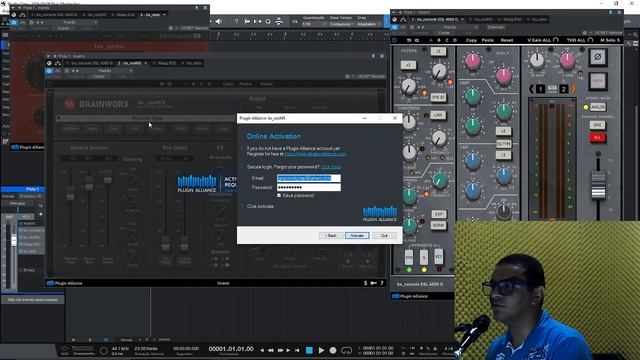Image resolution: width=640 pixels, height=360 pixels.
Task: Pin the bx_rooMS plugin window
Action: 373,56
